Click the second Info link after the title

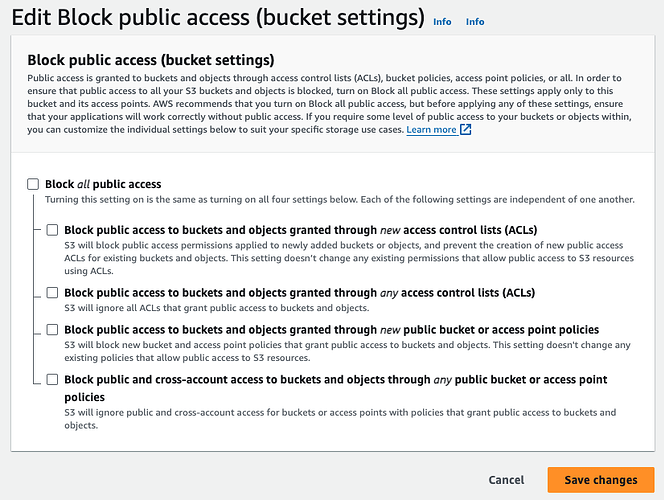(x=475, y=22)
